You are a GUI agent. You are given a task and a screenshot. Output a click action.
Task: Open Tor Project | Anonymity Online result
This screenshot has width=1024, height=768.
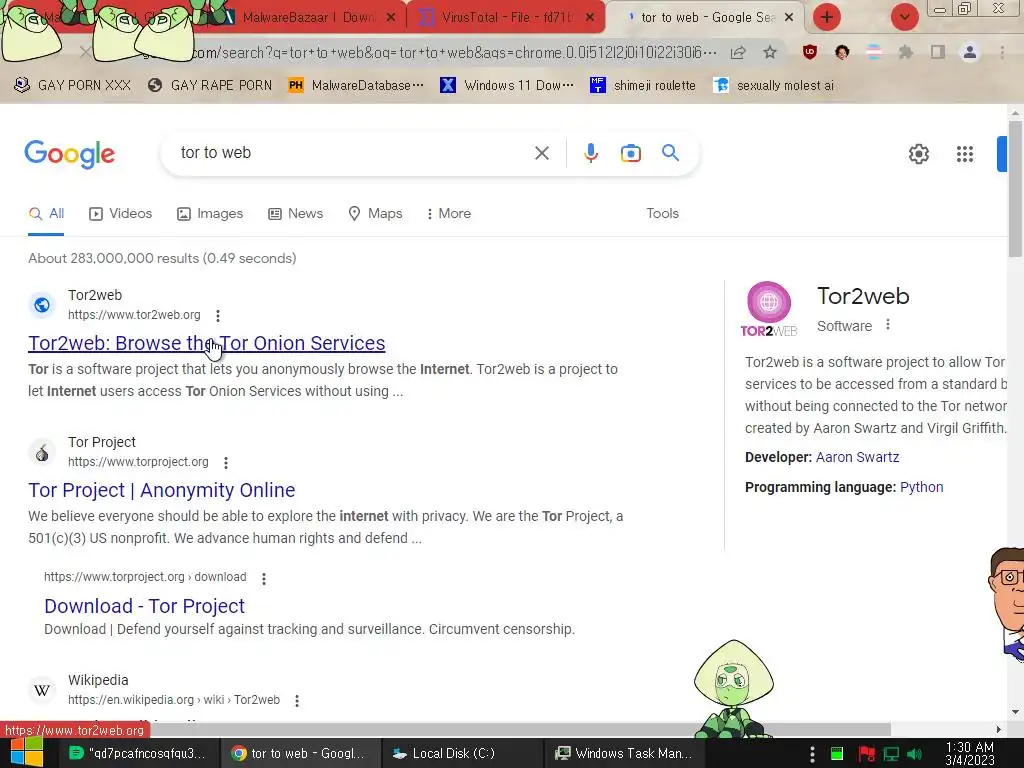[x=161, y=490]
